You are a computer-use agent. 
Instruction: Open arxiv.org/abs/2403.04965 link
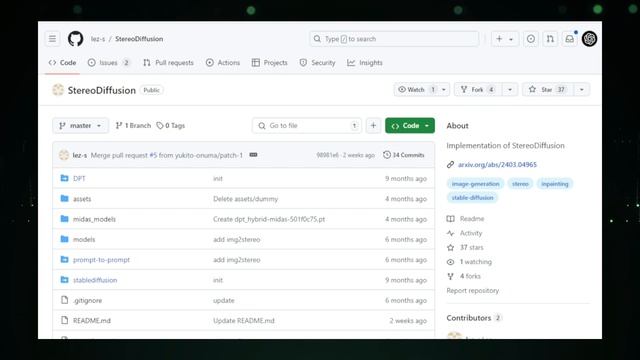tap(497, 164)
